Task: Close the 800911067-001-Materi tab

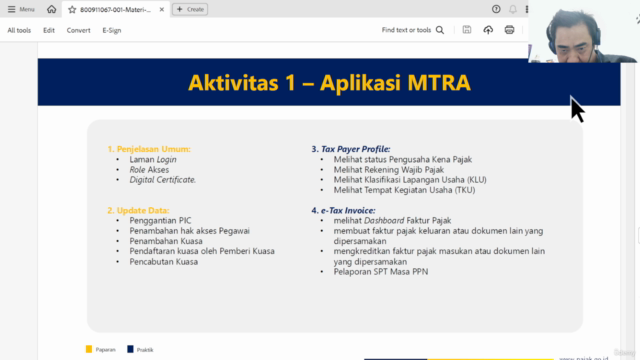Action: [162, 9]
